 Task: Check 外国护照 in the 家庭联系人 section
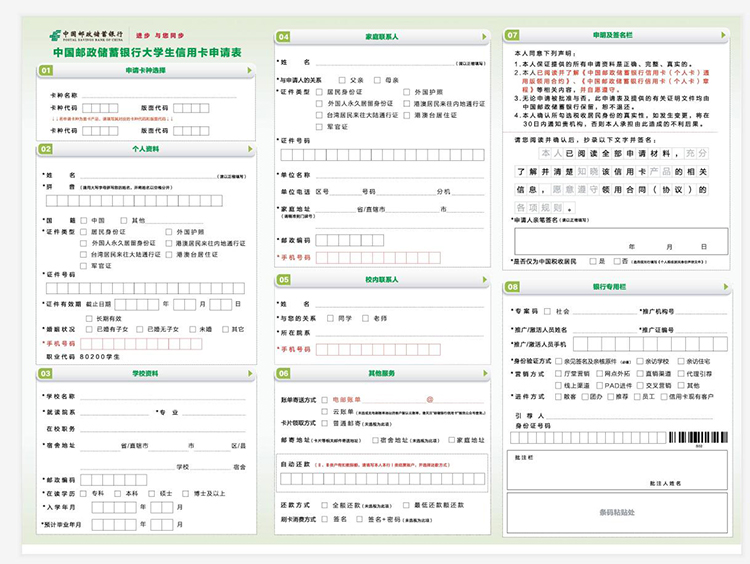tap(407, 92)
